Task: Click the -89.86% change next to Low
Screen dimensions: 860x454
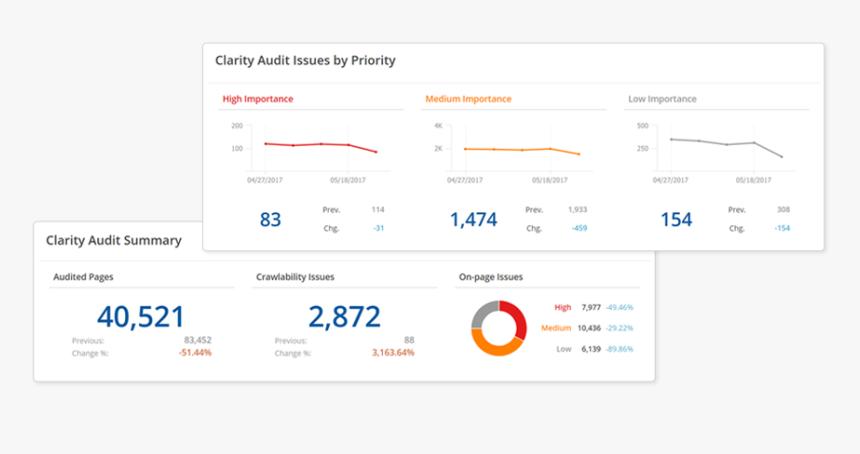Action: (619, 349)
